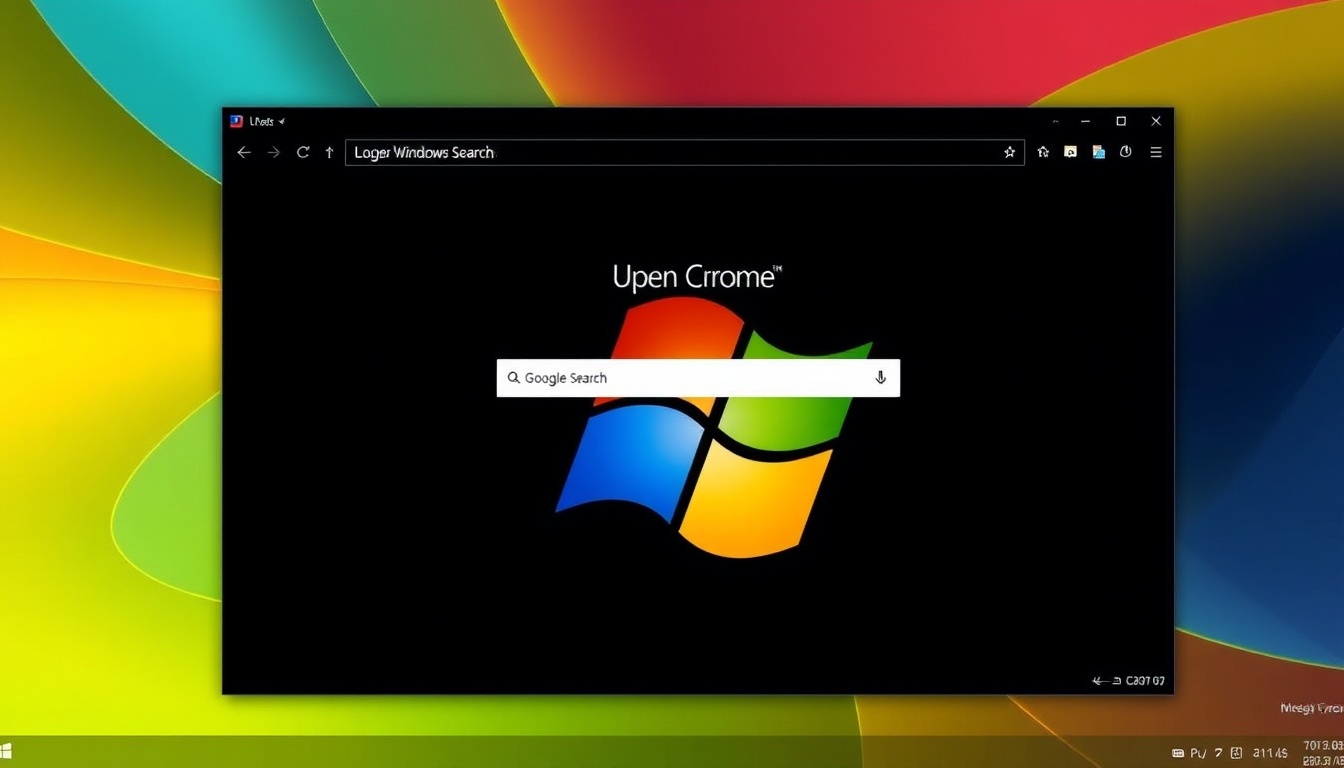Bookmark the page with the star icon
The image size is (1344, 768).
point(1009,152)
